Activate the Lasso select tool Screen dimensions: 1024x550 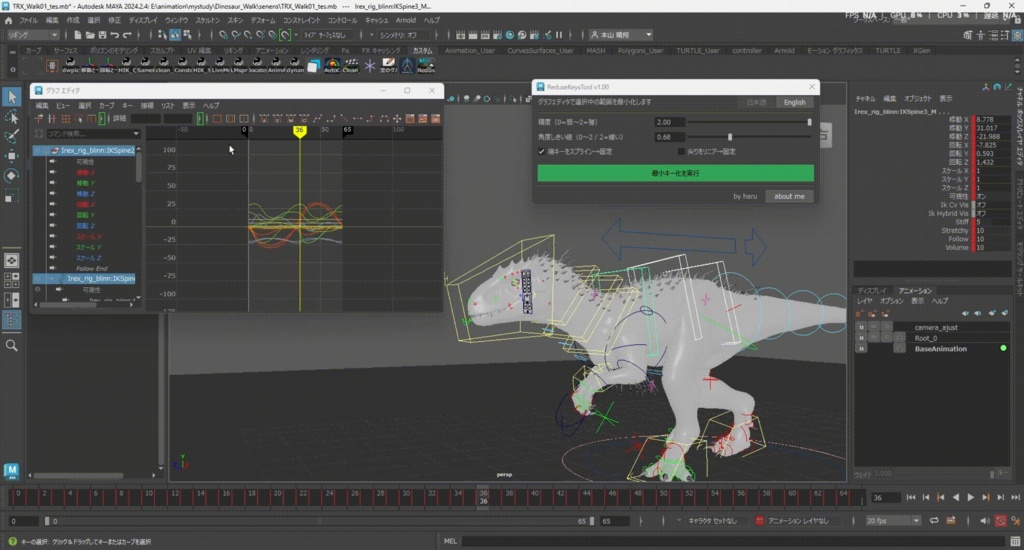12,117
